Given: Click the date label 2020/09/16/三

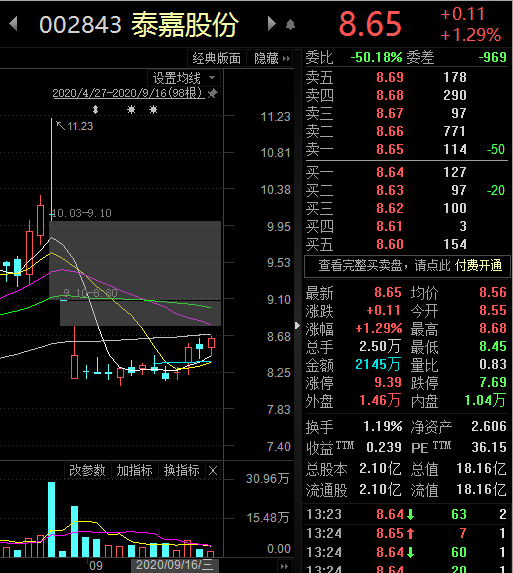Looking at the screenshot, I should tap(175, 565).
